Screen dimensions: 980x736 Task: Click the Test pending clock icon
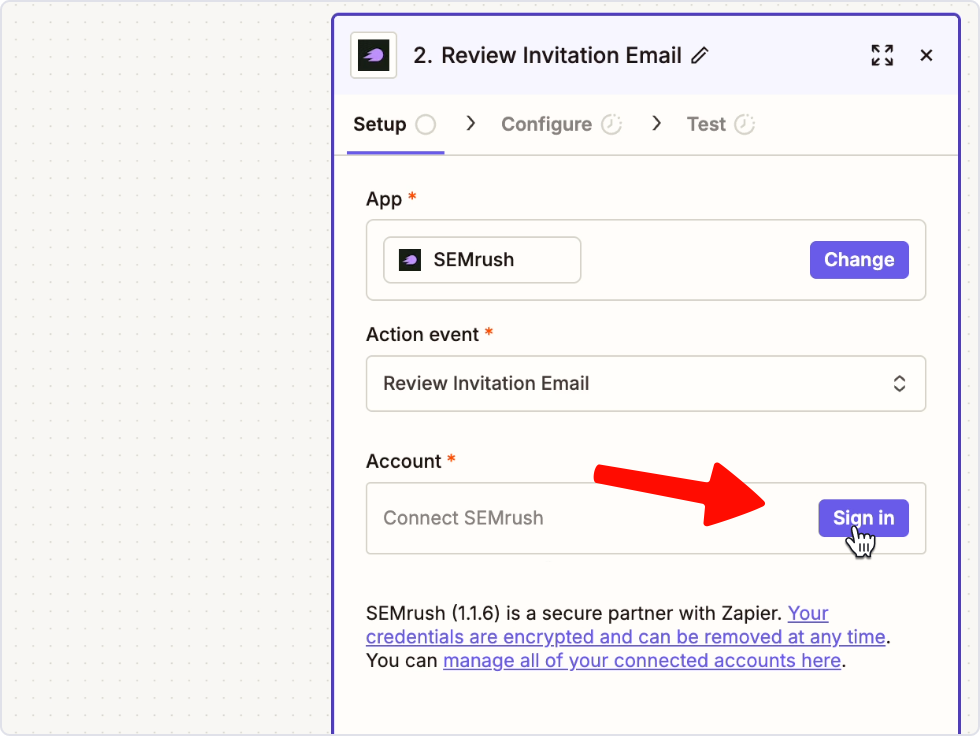tap(744, 124)
